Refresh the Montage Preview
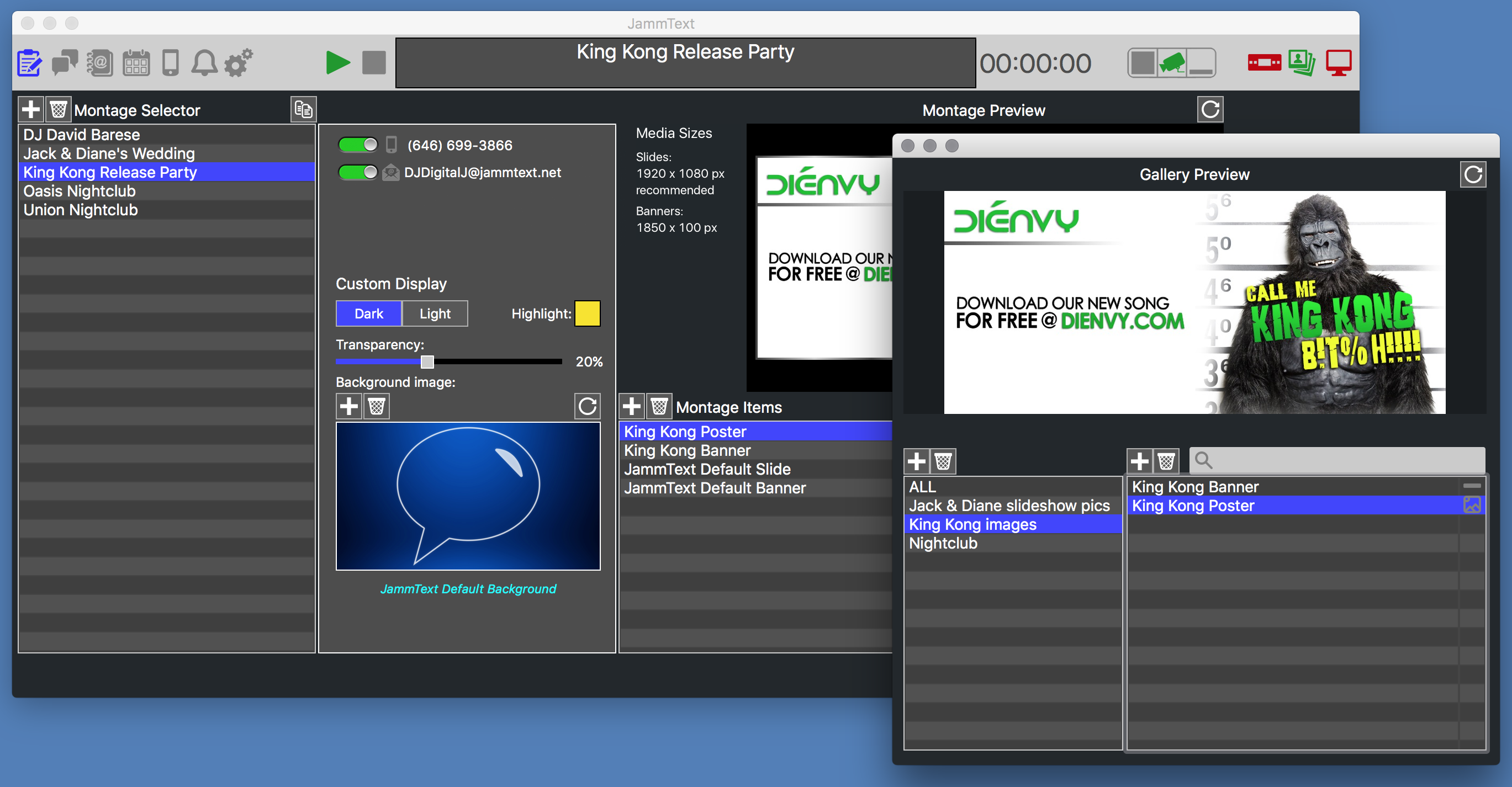The height and width of the screenshot is (787, 1512). point(1210,110)
